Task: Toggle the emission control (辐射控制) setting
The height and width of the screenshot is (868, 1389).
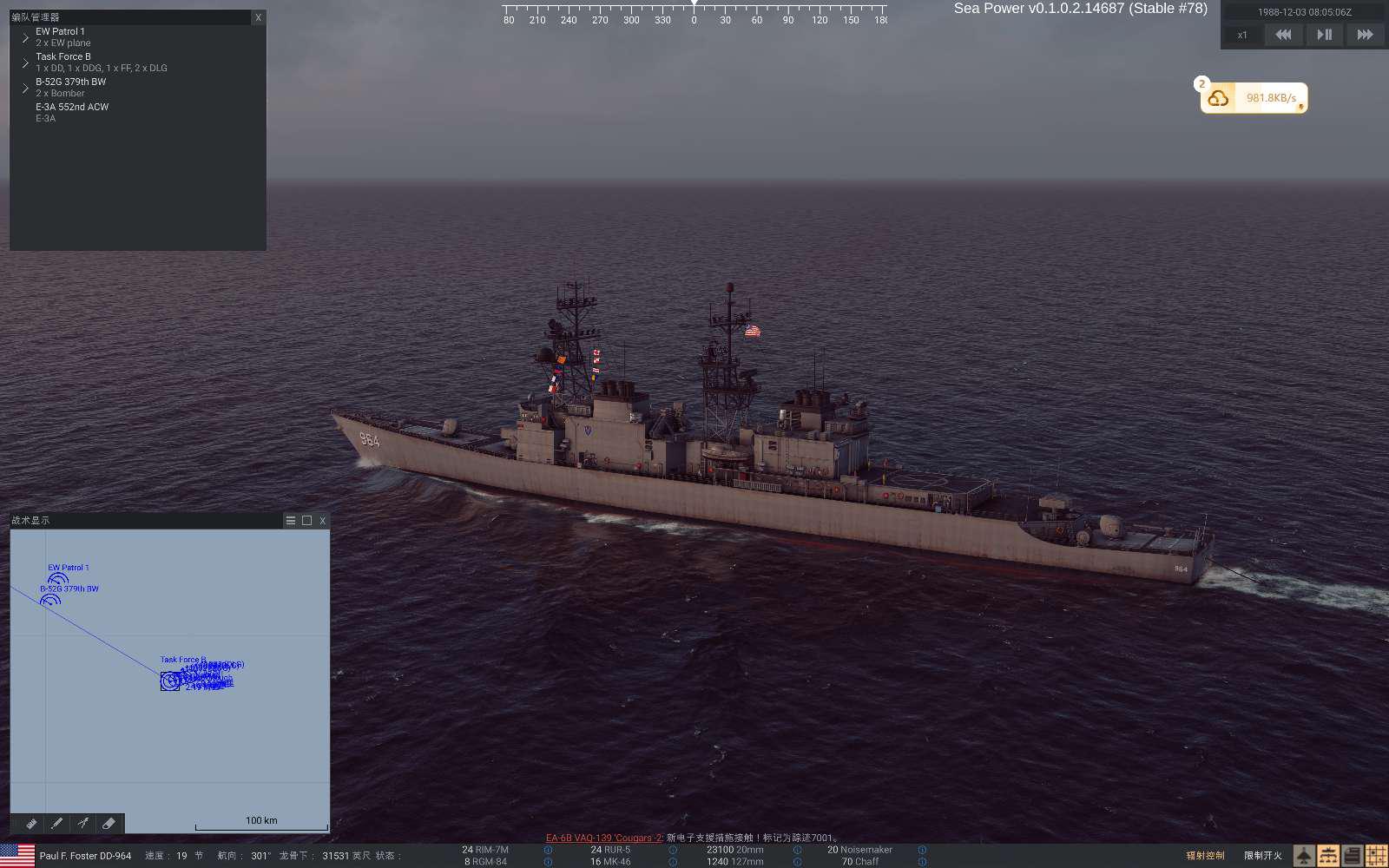Action: pyautogui.click(x=1206, y=856)
